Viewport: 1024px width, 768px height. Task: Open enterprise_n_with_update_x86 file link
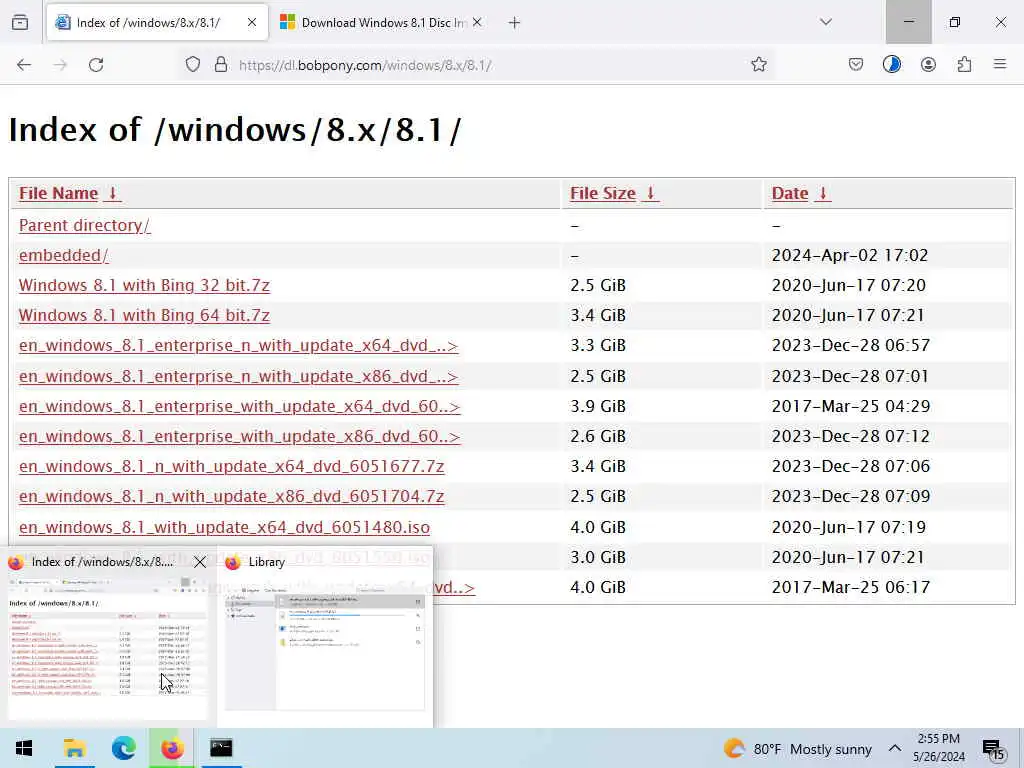coord(238,377)
